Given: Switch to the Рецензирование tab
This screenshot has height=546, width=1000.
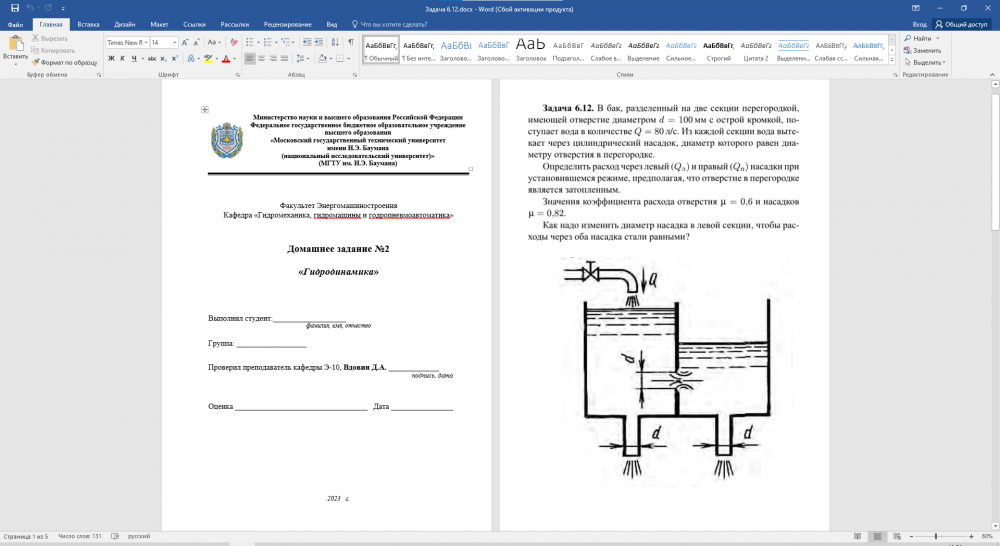Looking at the screenshot, I should [x=287, y=24].
